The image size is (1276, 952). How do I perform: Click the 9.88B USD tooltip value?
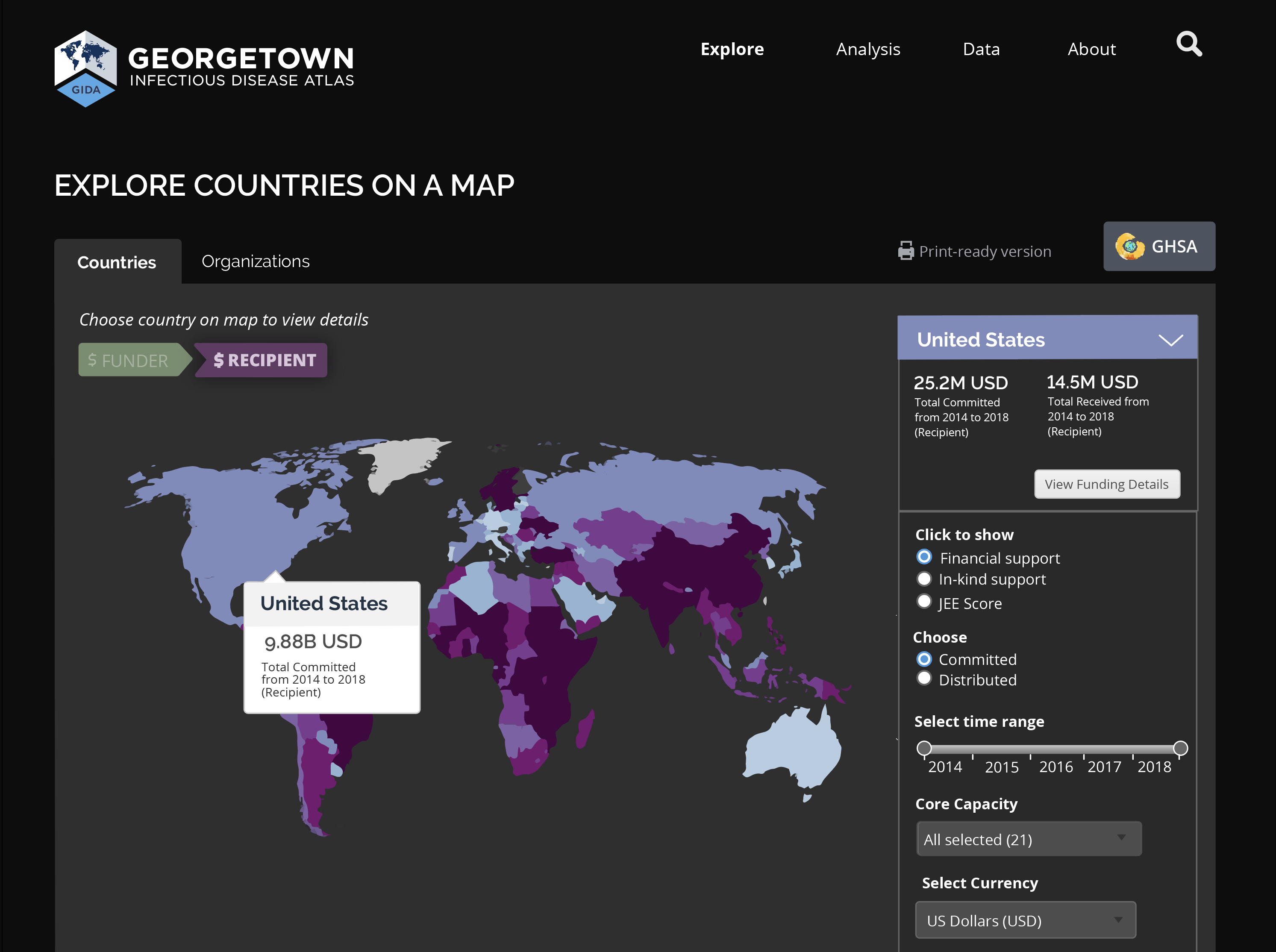(x=313, y=641)
